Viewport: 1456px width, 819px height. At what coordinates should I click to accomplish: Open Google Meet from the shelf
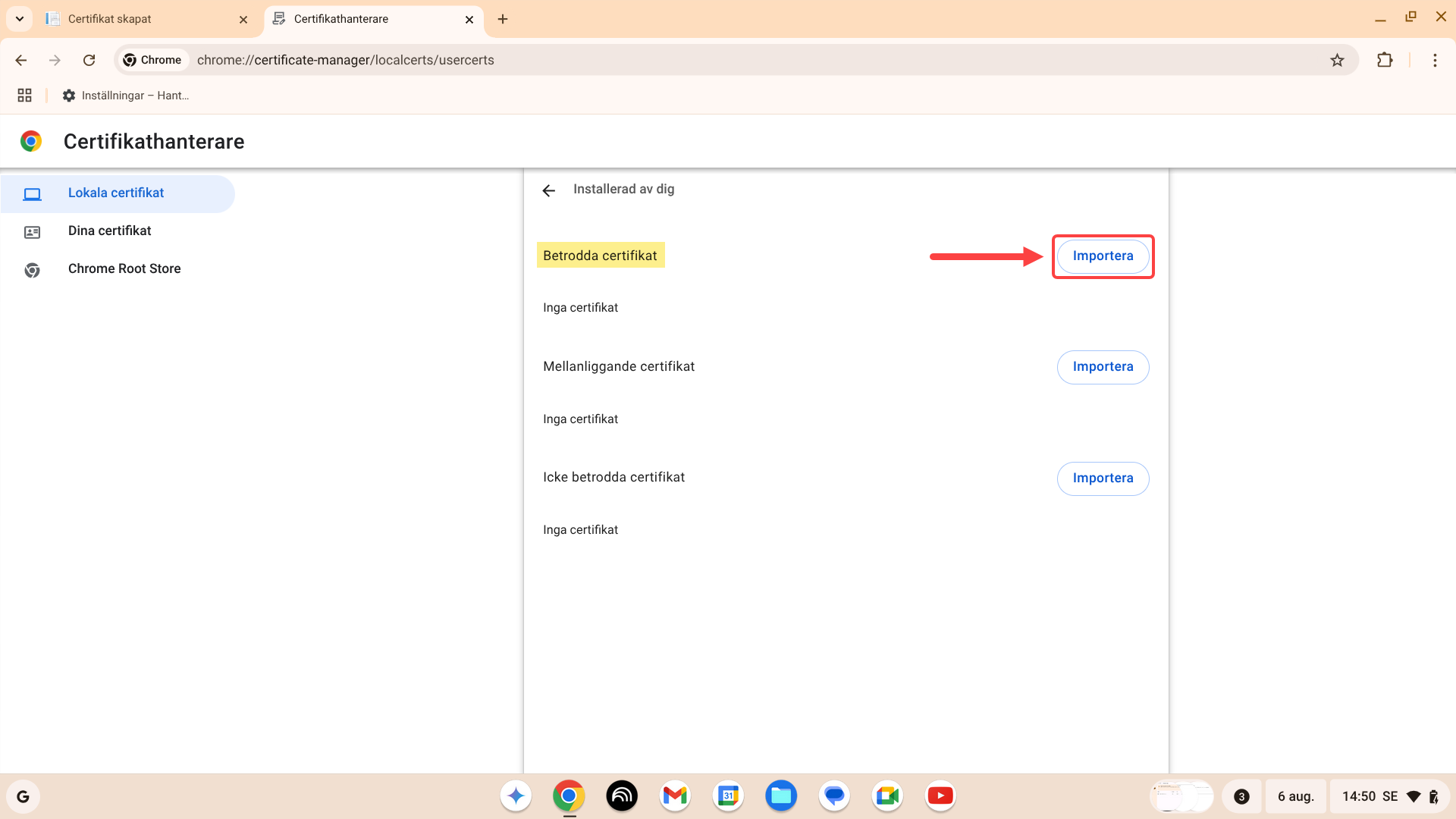[x=886, y=795]
